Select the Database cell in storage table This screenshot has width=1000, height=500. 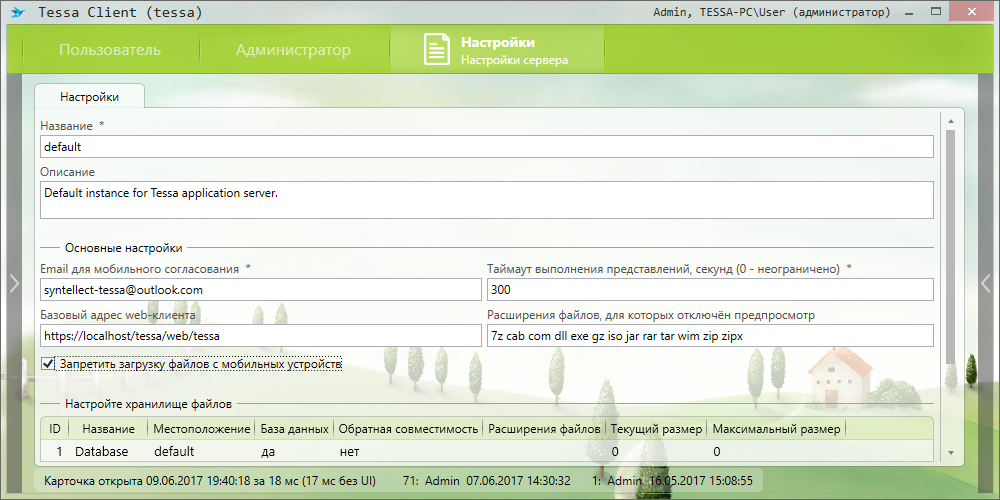tap(101, 452)
